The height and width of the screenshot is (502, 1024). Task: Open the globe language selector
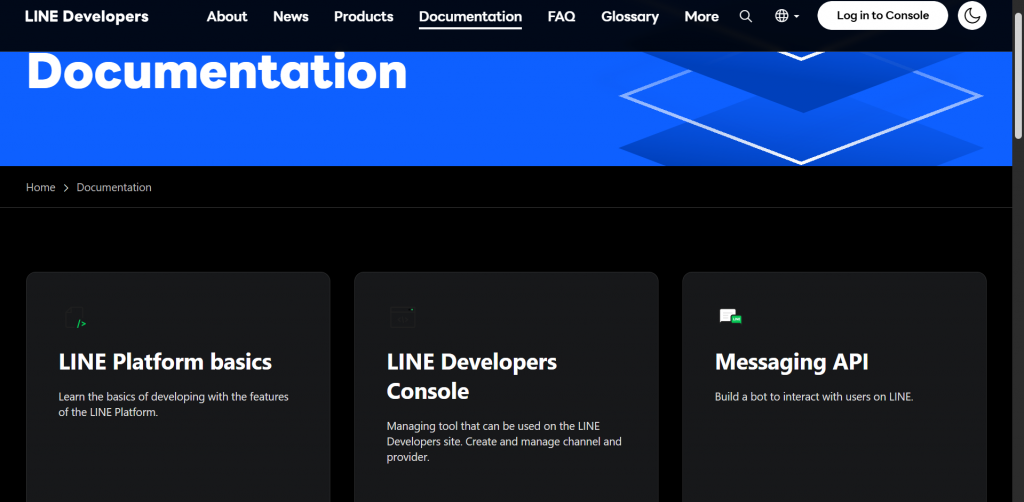(x=786, y=16)
